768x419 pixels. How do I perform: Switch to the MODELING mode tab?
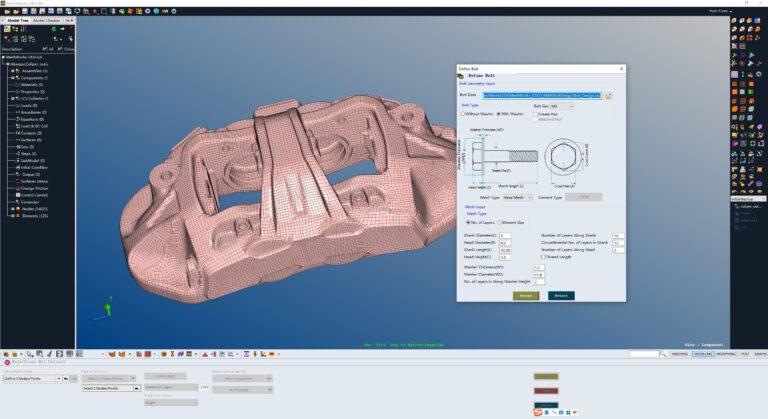[703, 354]
